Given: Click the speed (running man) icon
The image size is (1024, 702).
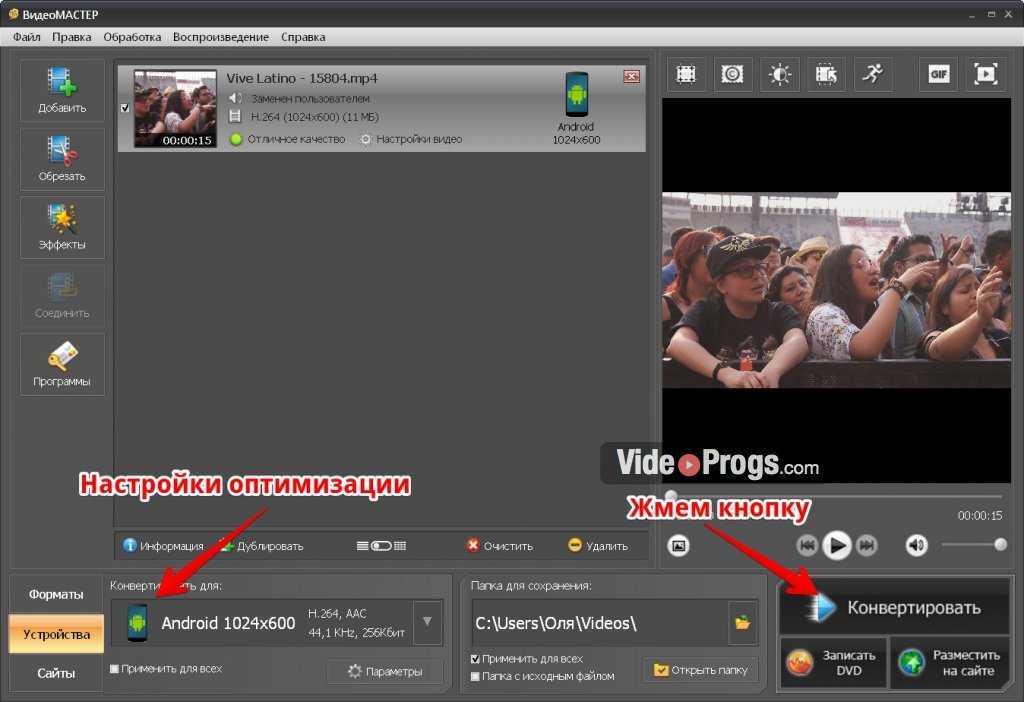Looking at the screenshot, I should (x=872, y=74).
